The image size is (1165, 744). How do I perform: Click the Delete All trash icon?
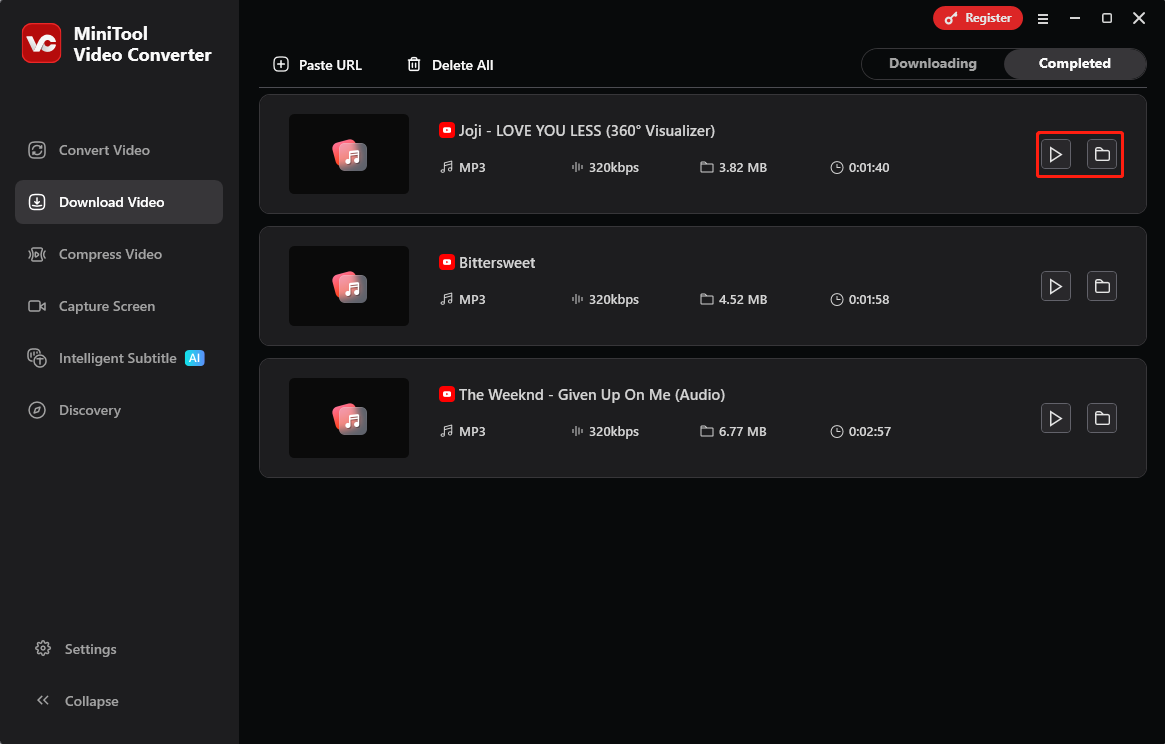tap(414, 64)
